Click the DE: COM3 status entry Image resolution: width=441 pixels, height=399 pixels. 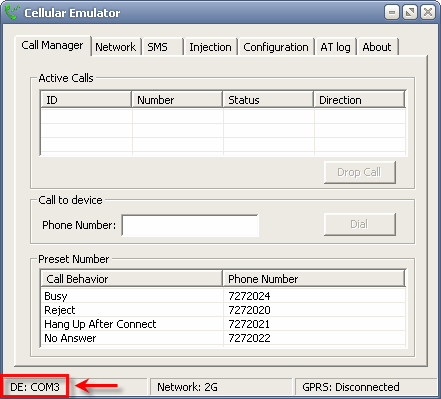[x=35, y=387]
